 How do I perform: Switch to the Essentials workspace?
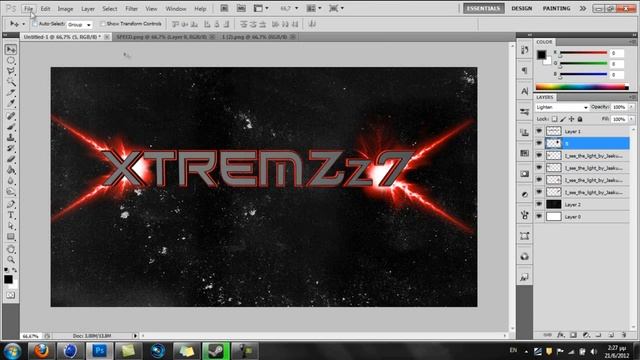[483, 8]
